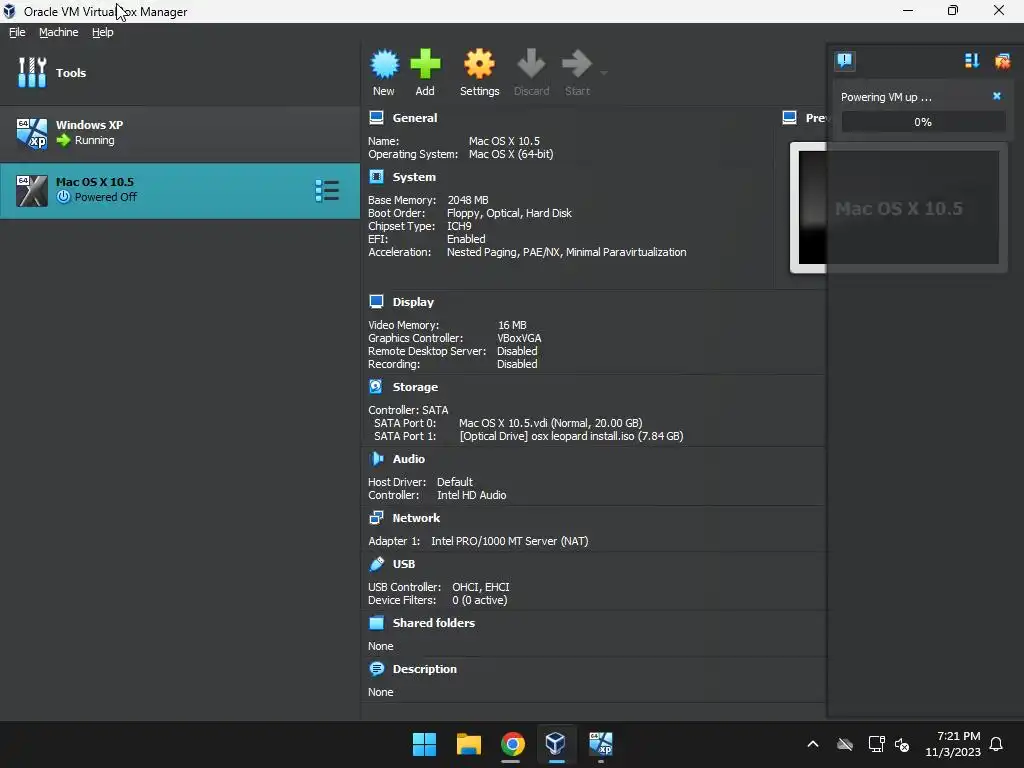Open Windows Start menu in taskbar
This screenshot has width=1024, height=768.
pyautogui.click(x=424, y=744)
